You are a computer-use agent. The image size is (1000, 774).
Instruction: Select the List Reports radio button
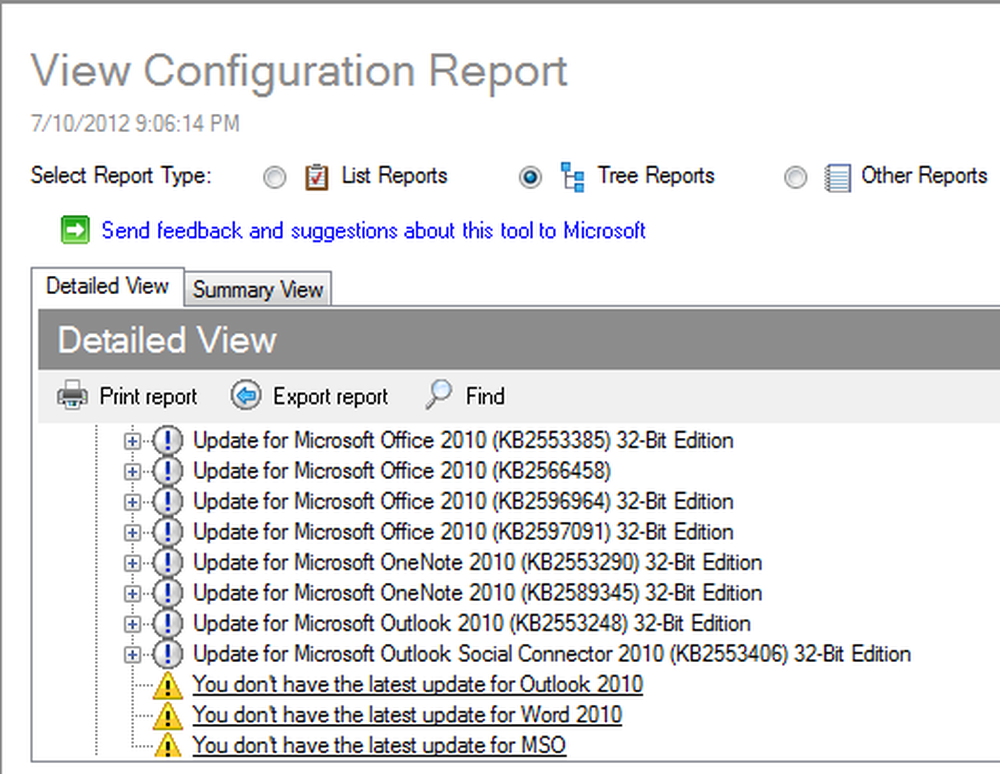275,177
